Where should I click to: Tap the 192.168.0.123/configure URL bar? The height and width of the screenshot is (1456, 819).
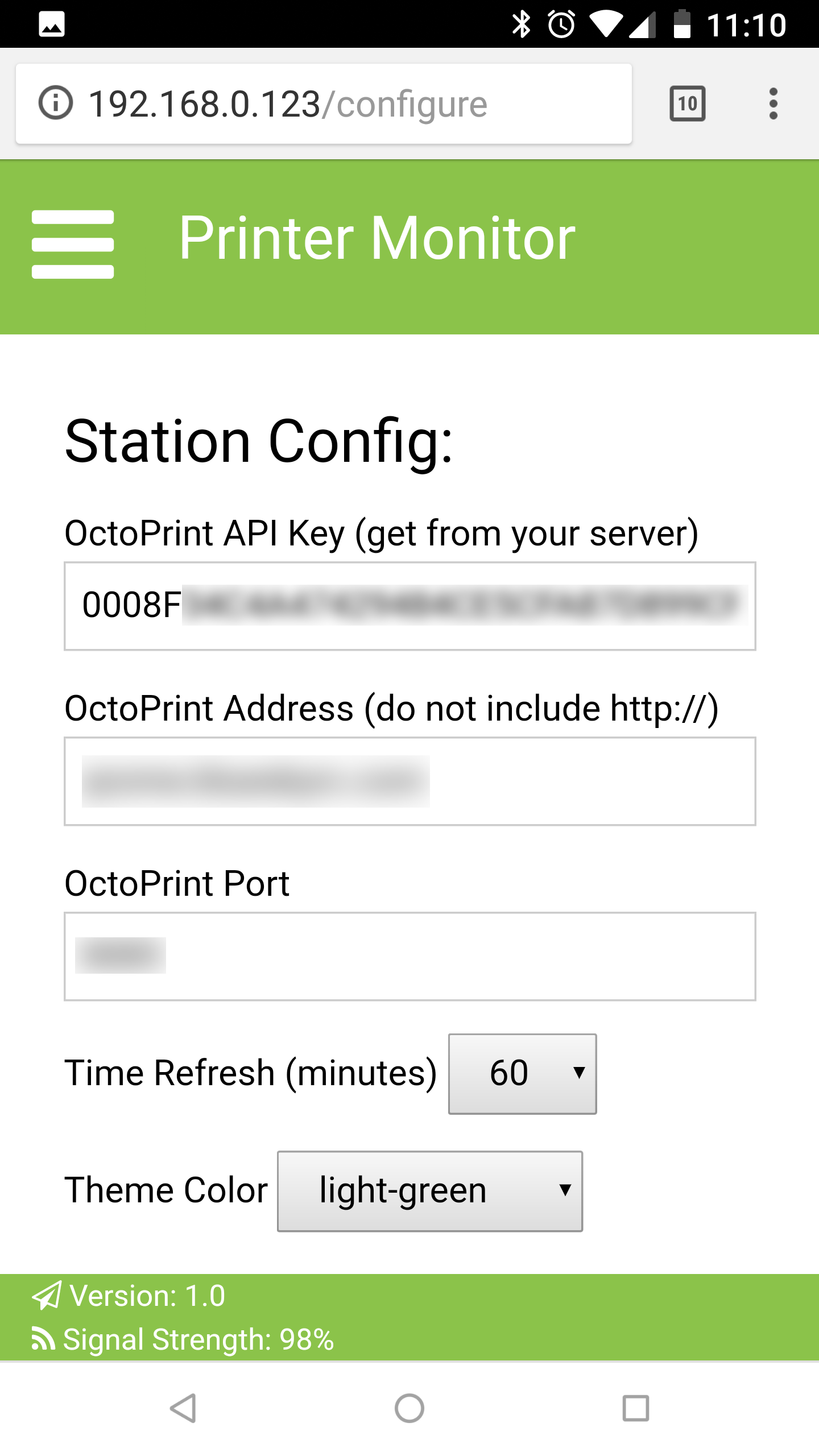tap(288, 104)
